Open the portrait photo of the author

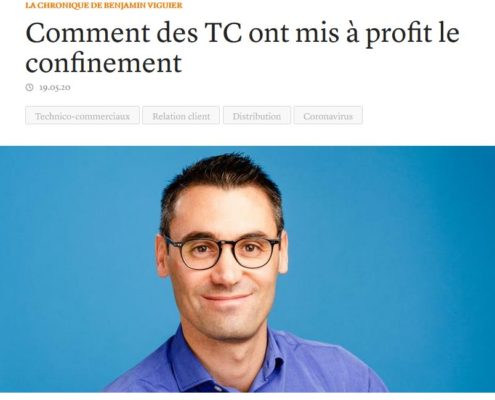tap(247, 269)
